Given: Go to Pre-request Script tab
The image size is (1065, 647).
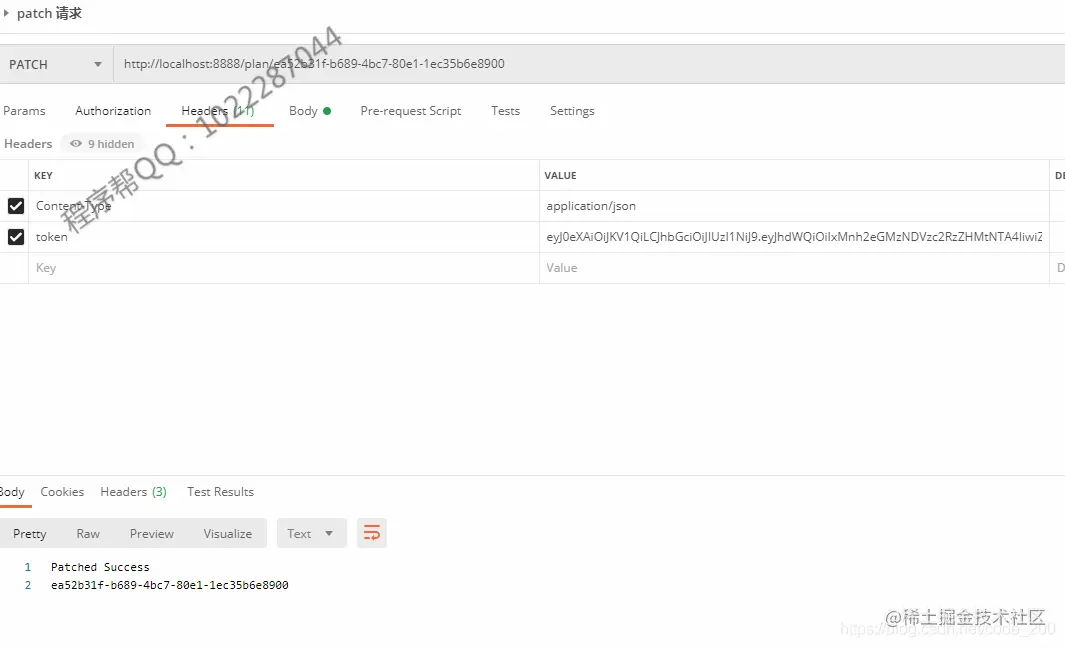Looking at the screenshot, I should pos(410,111).
